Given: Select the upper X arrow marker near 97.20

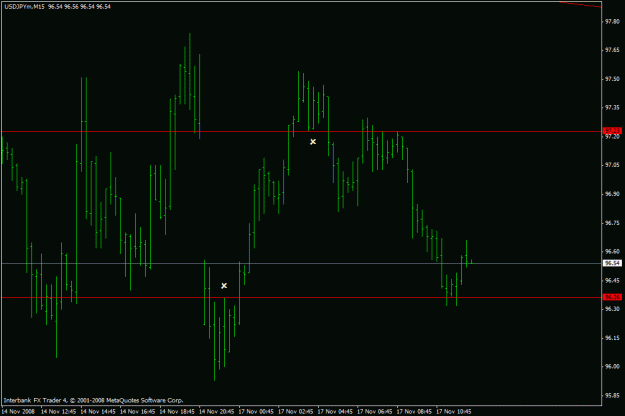Looking at the screenshot, I should point(313,141).
